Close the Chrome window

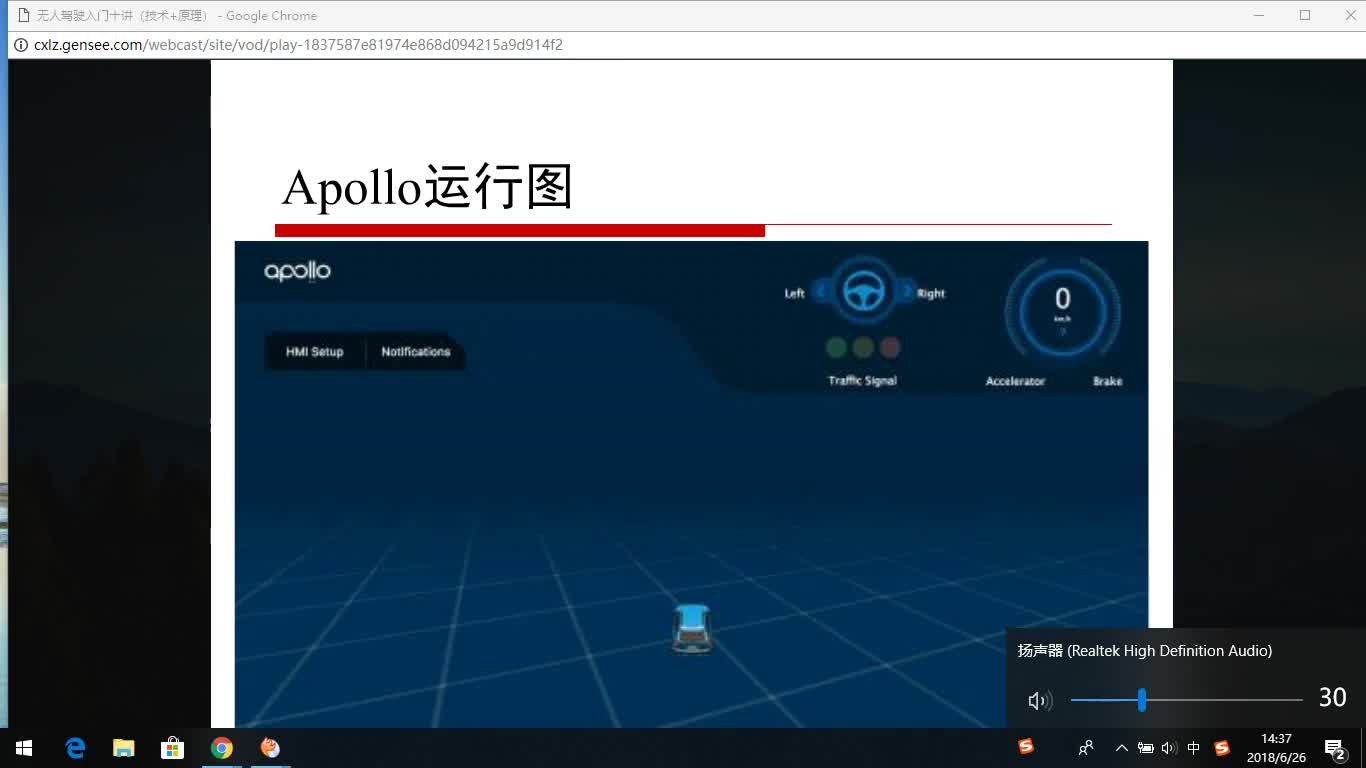[x=1350, y=15]
